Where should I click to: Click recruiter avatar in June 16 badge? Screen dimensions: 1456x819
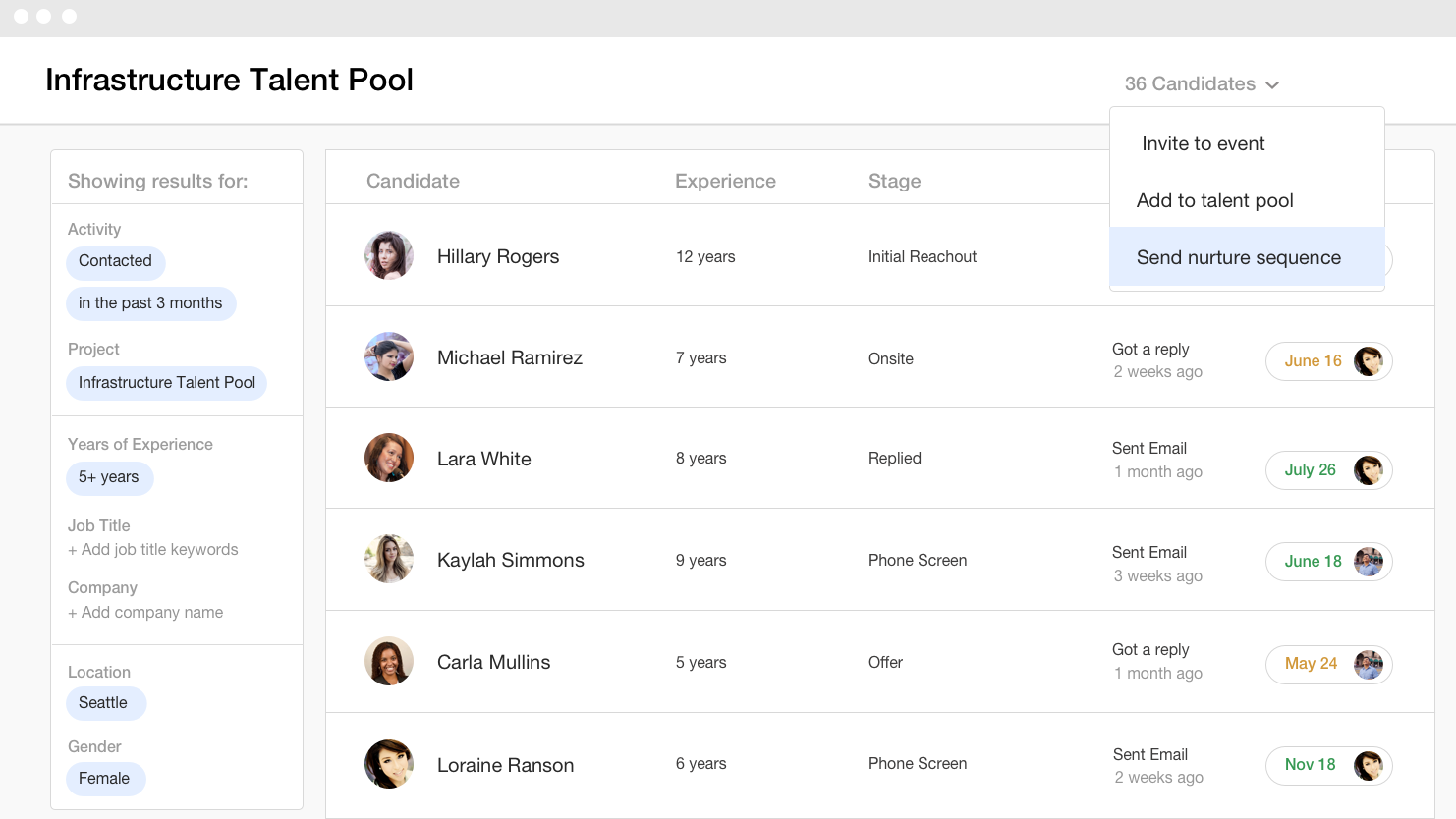pos(1369,361)
